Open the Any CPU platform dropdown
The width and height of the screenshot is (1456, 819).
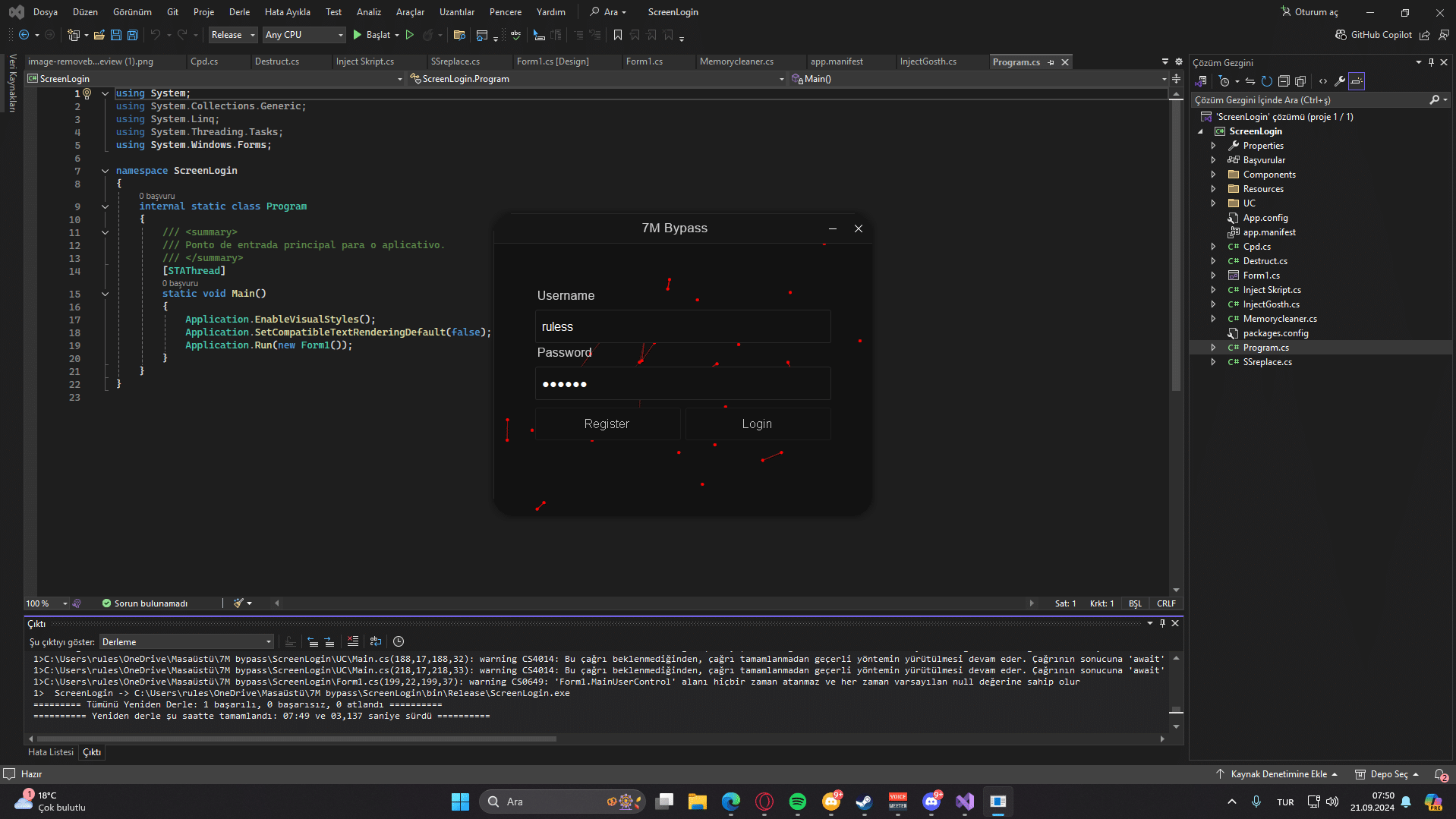coord(304,35)
